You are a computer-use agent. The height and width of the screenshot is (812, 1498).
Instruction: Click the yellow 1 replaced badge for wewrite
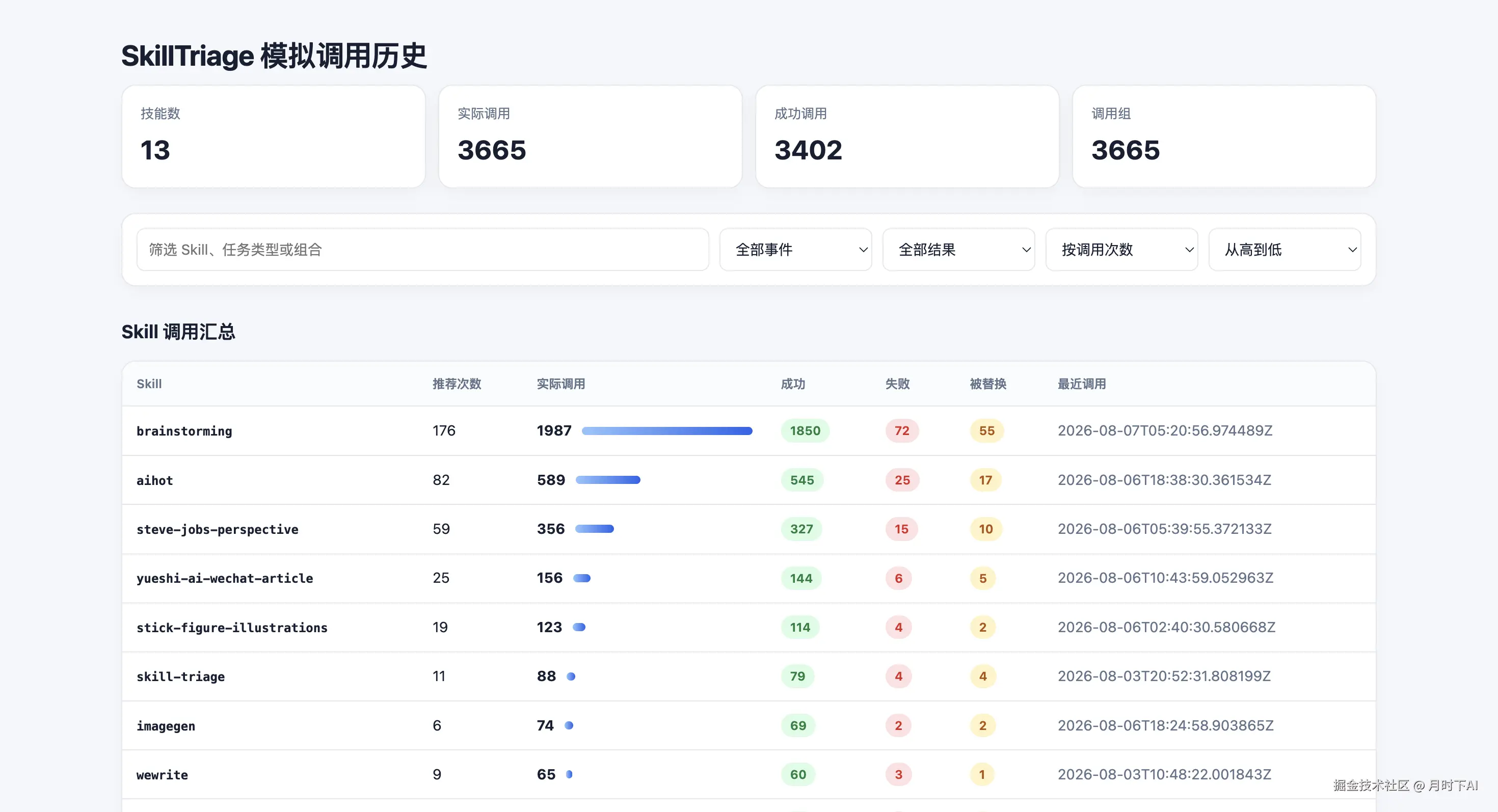click(x=982, y=774)
